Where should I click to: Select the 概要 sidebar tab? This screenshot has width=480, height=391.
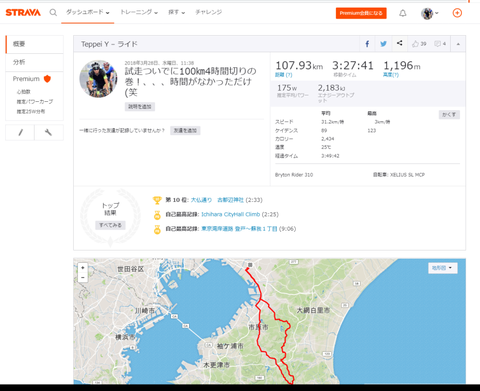point(34,44)
